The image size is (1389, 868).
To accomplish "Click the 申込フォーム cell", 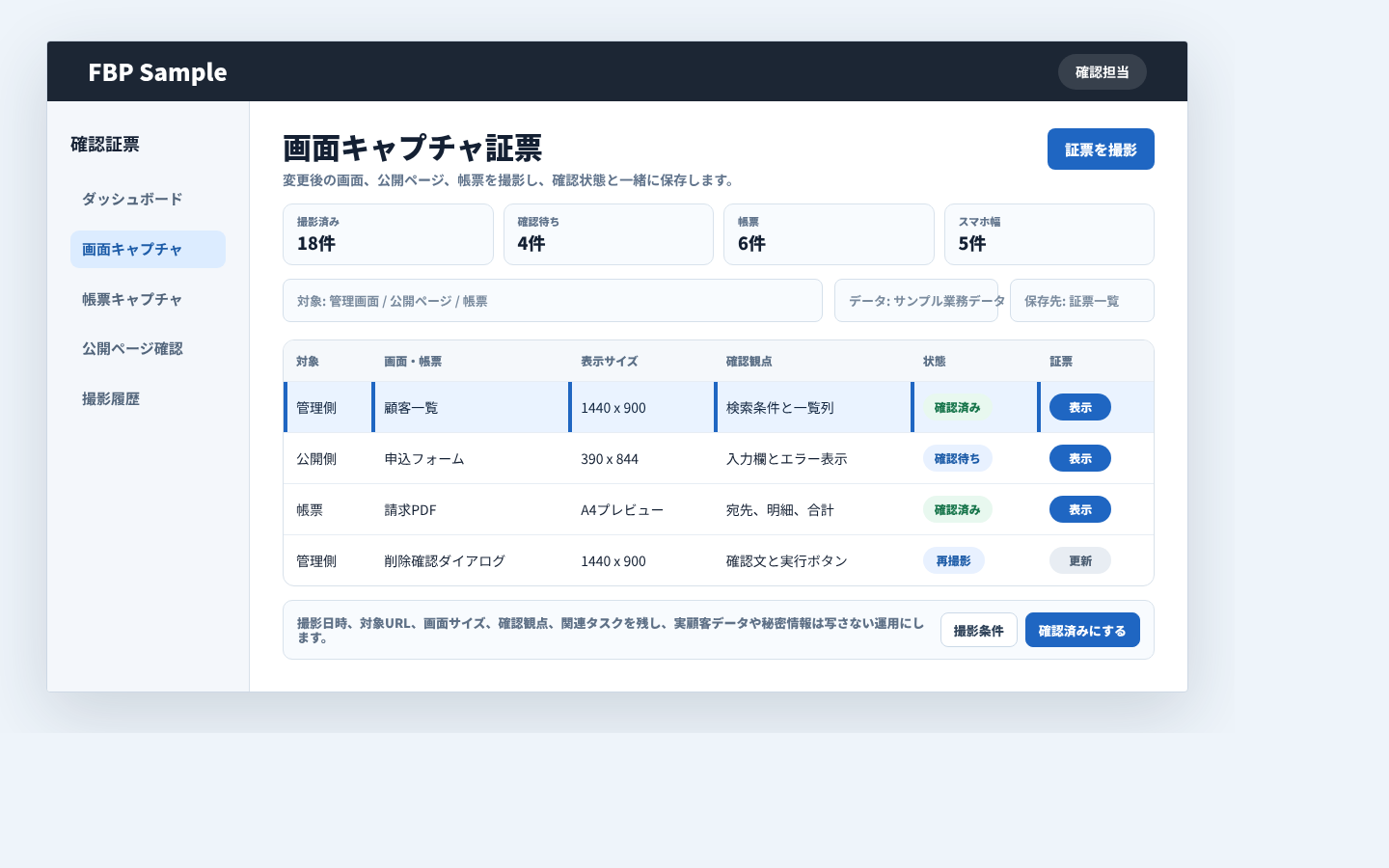I will click(x=472, y=459).
